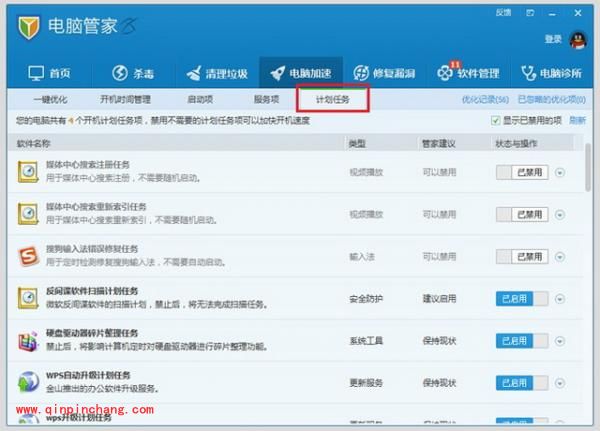Click the 状态与操作 column header
Image resolution: width=600 pixels, height=431 pixels.
(516, 144)
